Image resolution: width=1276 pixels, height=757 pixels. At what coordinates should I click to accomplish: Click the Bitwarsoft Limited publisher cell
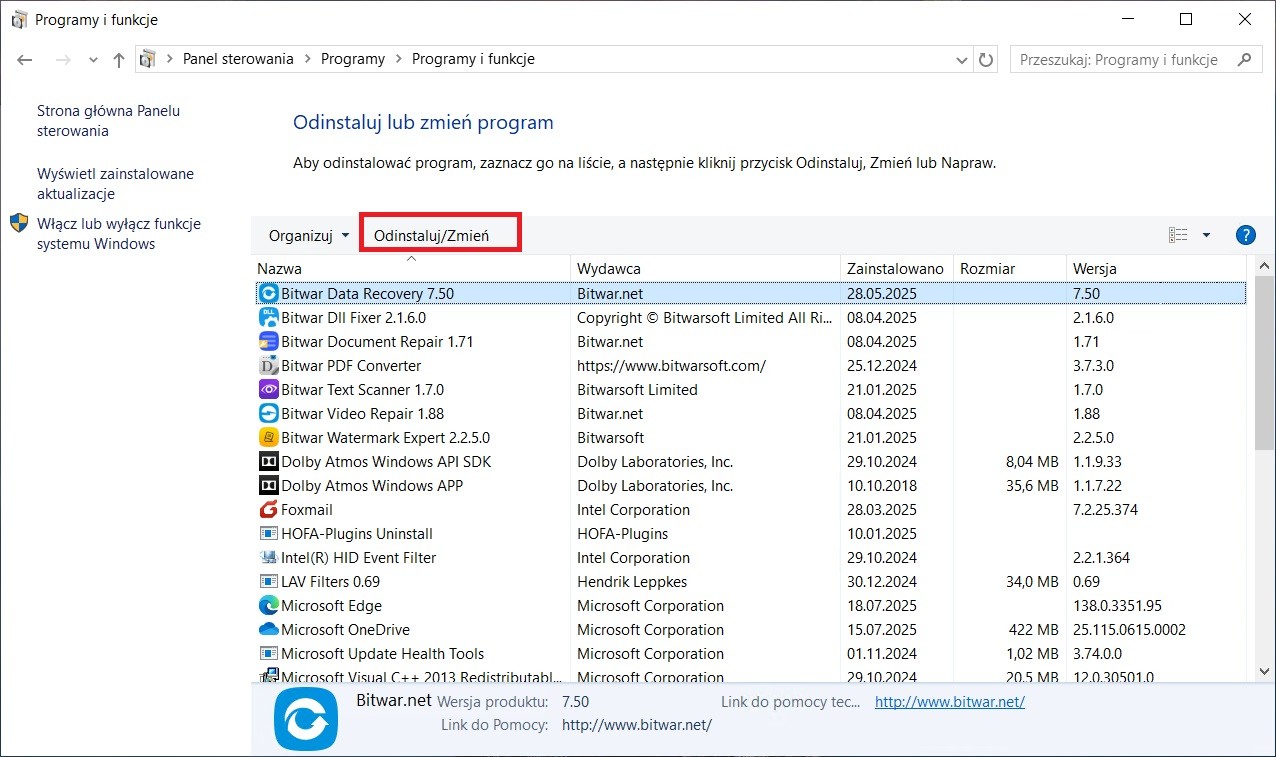pyautogui.click(x=637, y=389)
